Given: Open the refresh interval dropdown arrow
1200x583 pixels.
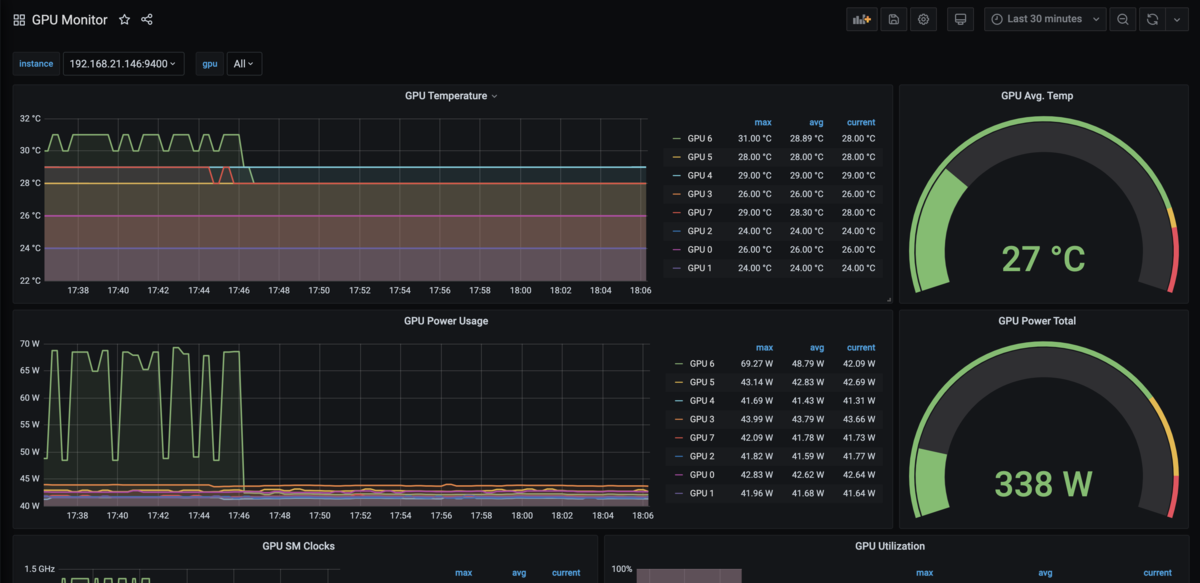Looking at the screenshot, I should pos(1176,19).
